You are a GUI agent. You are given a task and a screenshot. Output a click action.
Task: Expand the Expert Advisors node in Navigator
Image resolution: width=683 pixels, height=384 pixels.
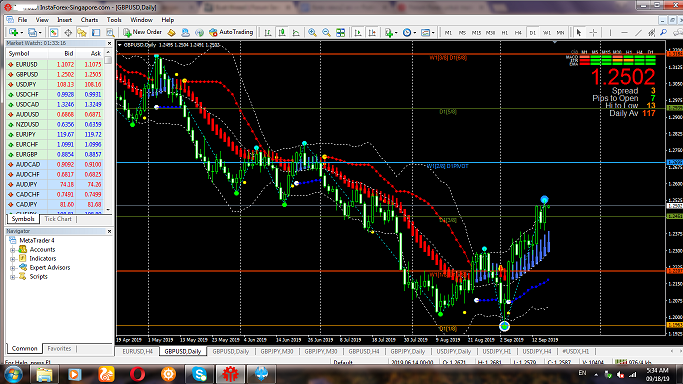[13, 268]
